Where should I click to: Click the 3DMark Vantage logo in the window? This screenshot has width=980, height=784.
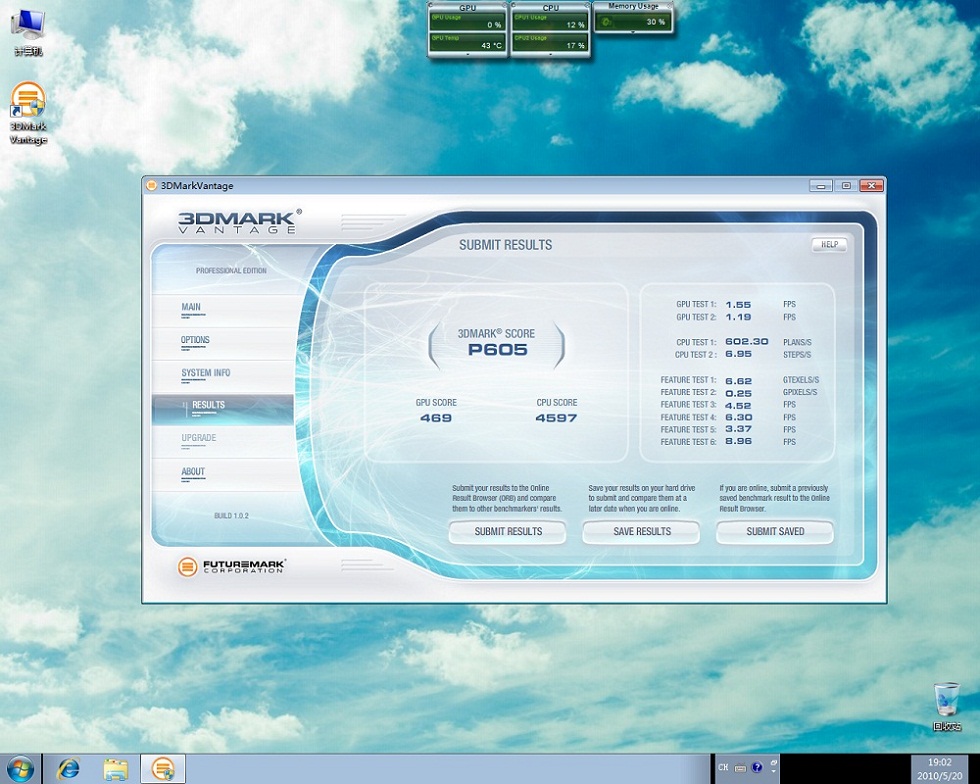[238, 221]
